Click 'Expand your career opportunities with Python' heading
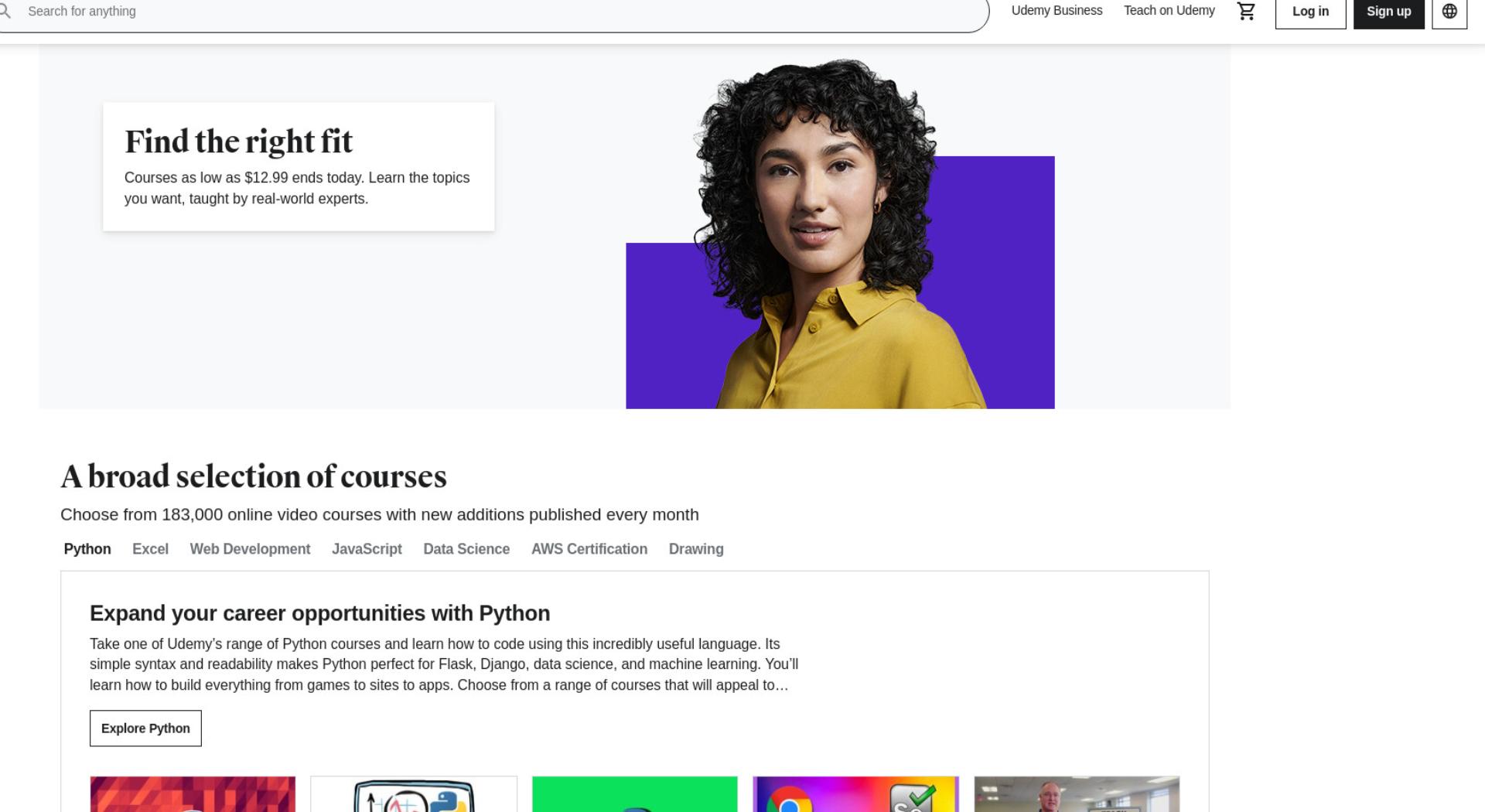This screenshot has width=1485, height=812. [x=320, y=613]
